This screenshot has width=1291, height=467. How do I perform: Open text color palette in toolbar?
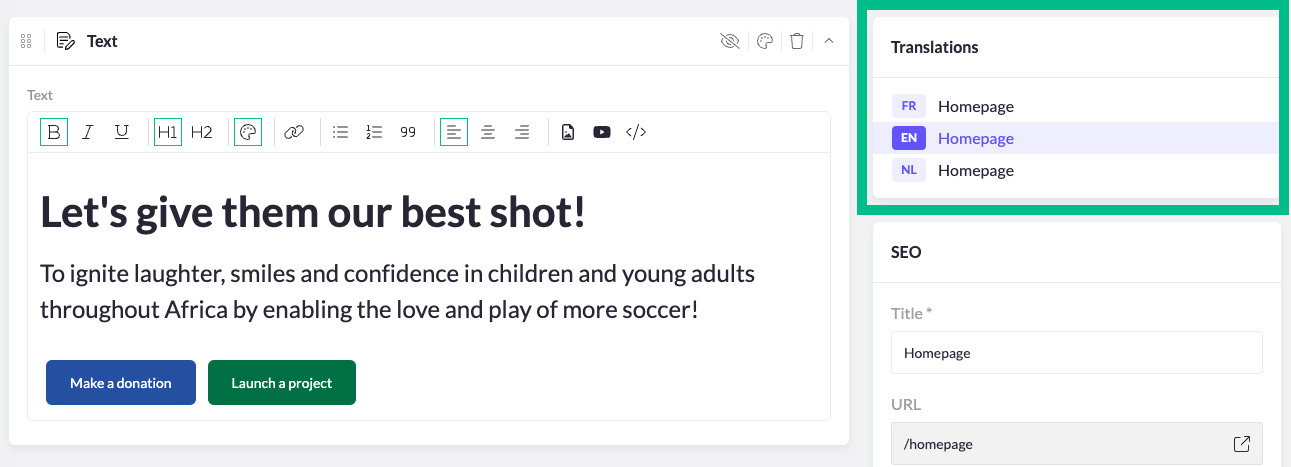coord(248,132)
